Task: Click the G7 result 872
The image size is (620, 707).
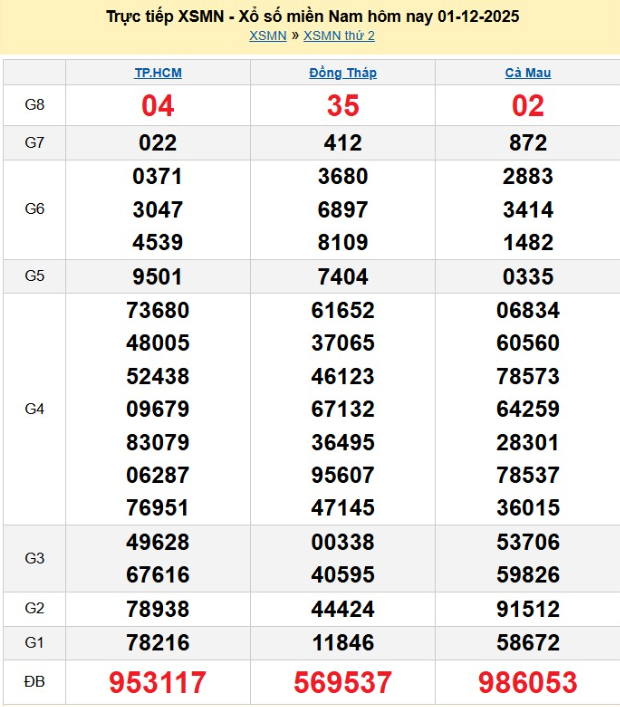Action: [527, 143]
